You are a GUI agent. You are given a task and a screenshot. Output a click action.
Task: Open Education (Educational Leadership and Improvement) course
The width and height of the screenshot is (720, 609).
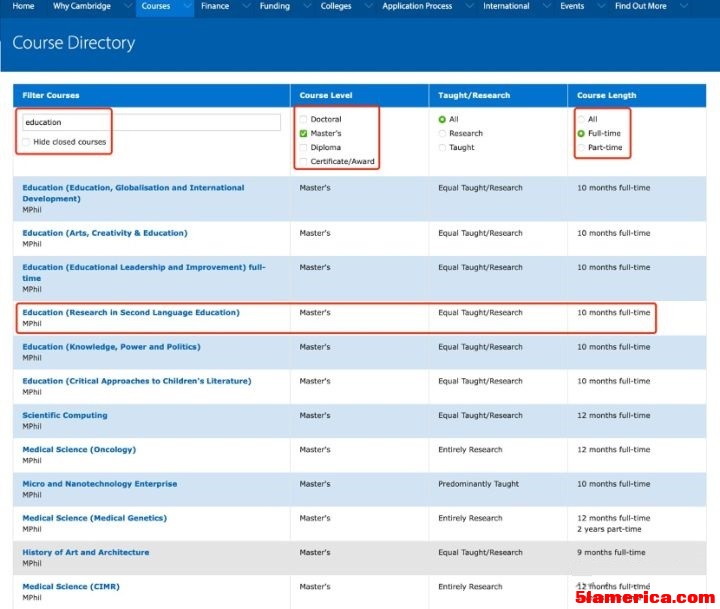click(144, 273)
